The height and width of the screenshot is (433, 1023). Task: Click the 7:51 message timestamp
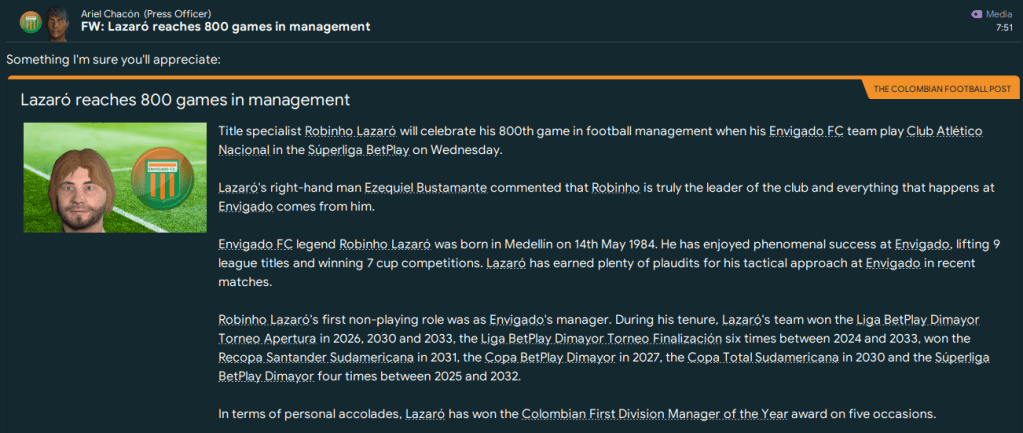coord(1004,28)
